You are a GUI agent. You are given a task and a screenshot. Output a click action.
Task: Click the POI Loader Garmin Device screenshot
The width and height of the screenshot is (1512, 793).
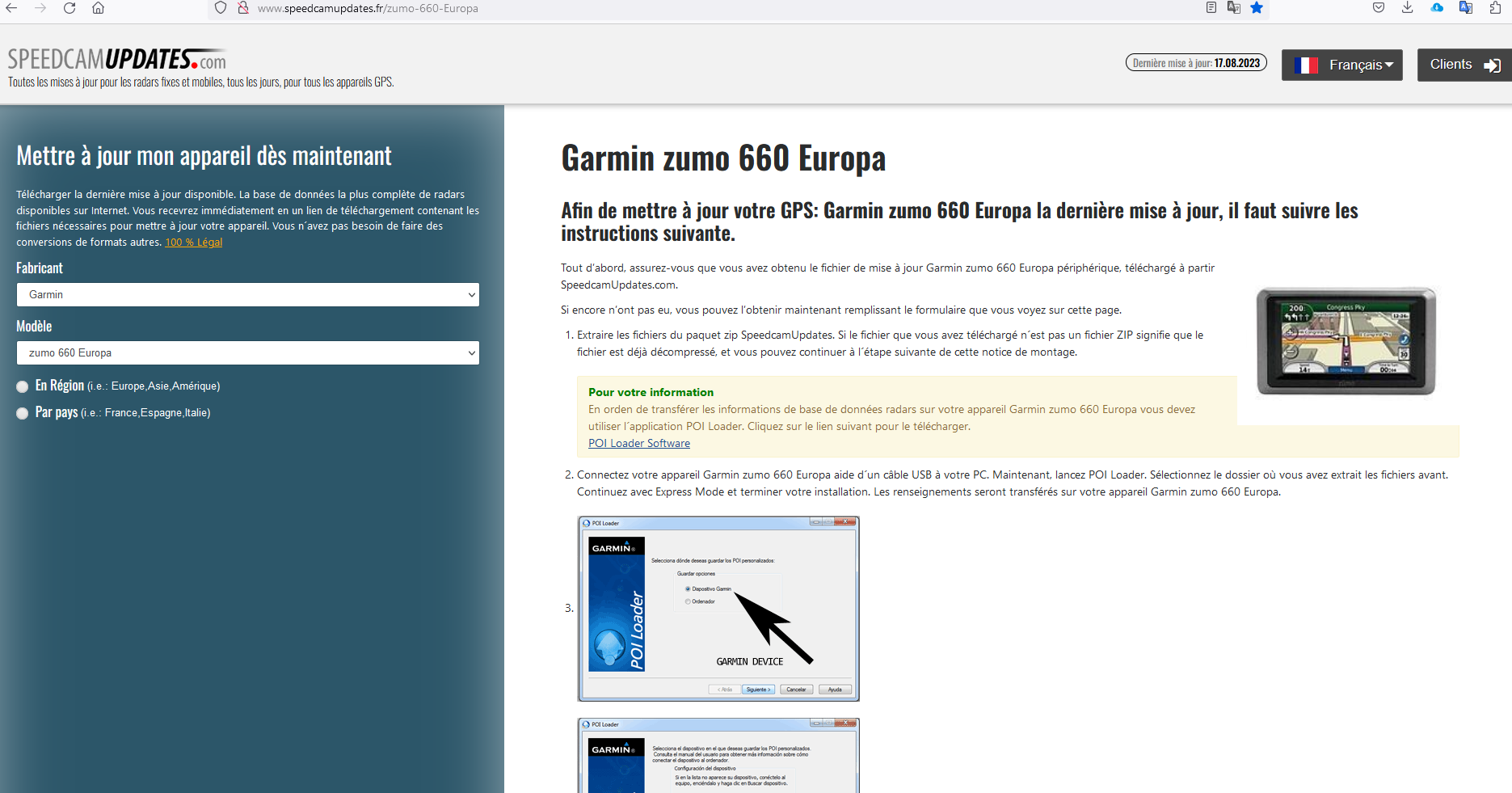tap(718, 609)
